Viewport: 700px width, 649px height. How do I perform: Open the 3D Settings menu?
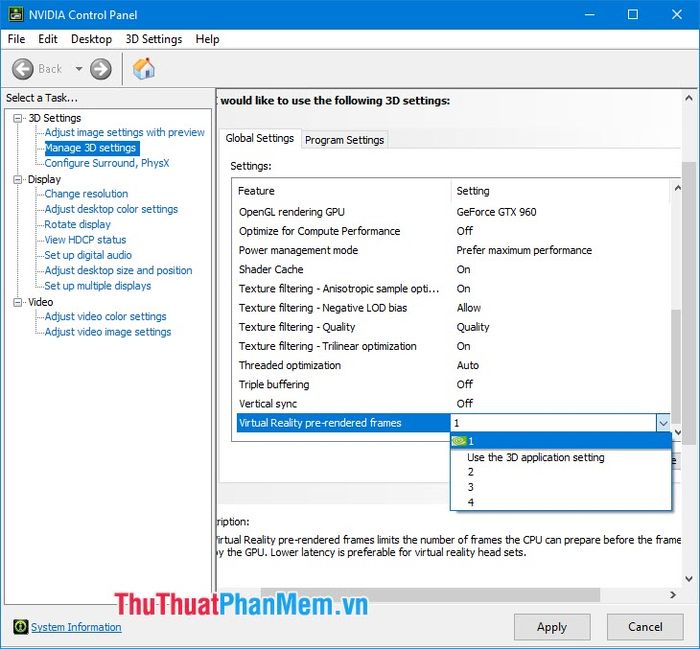coord(154,39)
